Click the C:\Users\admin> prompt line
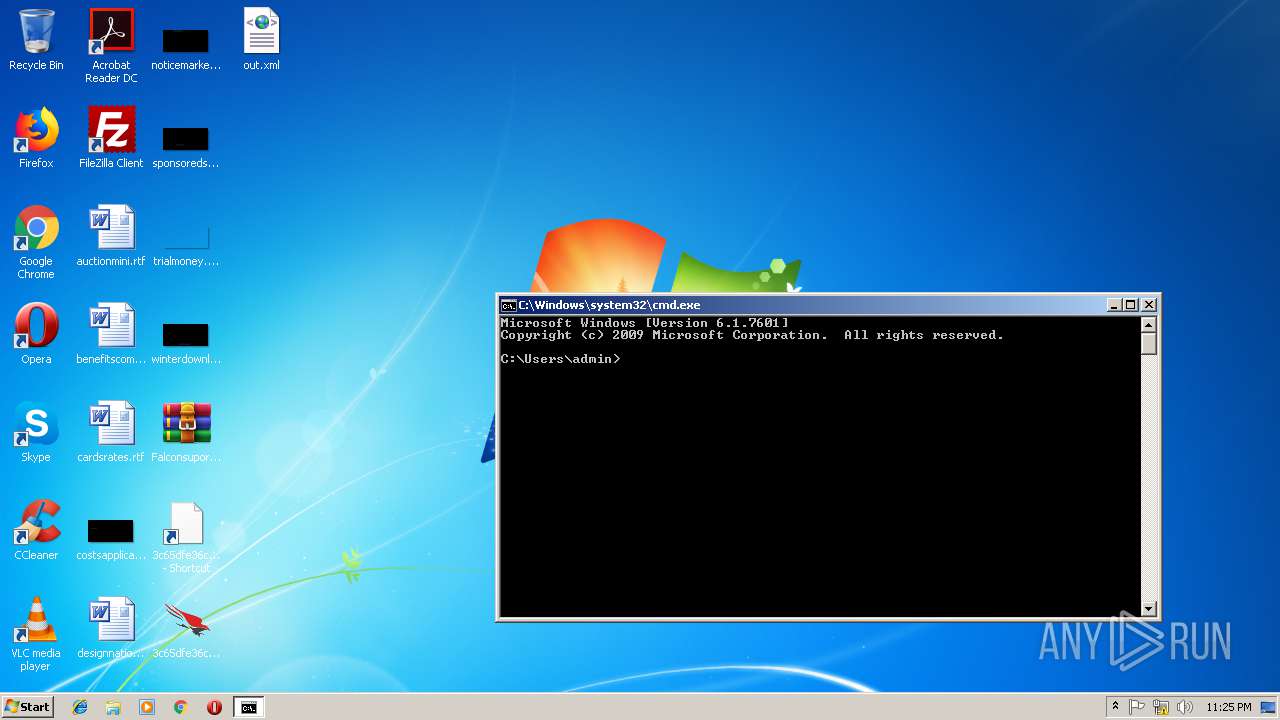This screenshot has height=720, width=1280. coord(560,359)
